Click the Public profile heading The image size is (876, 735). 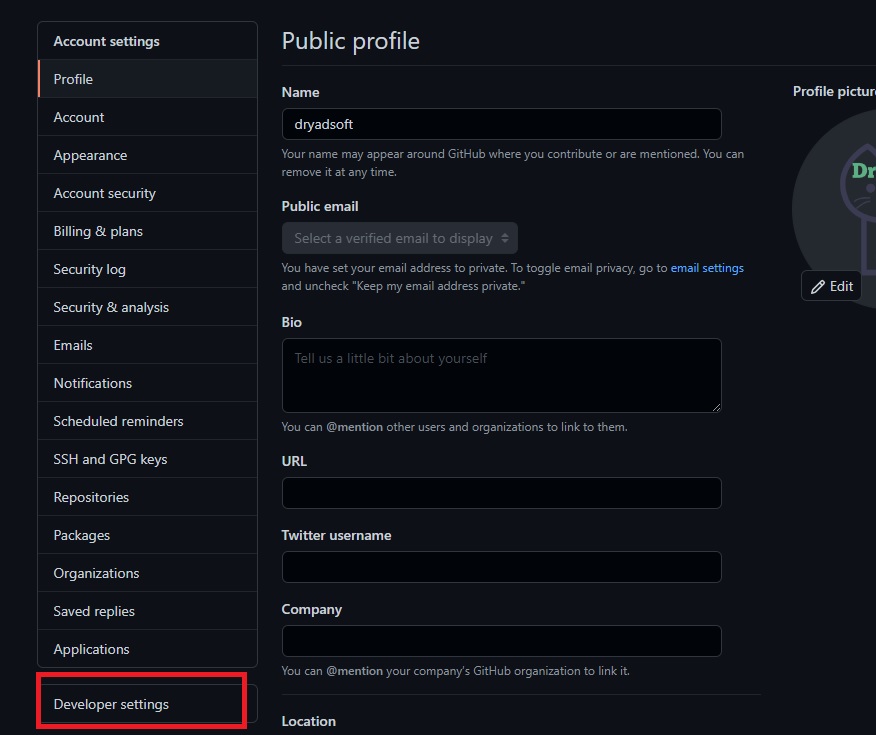[x=351, y=41]
